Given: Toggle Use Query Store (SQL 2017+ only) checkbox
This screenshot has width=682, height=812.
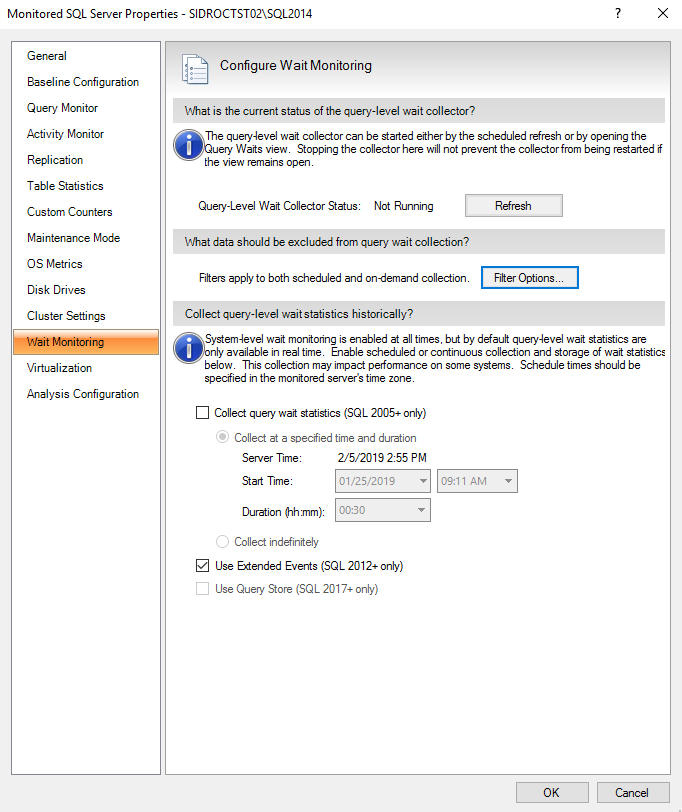Looking at the screenshot, I should pos(202,589).
